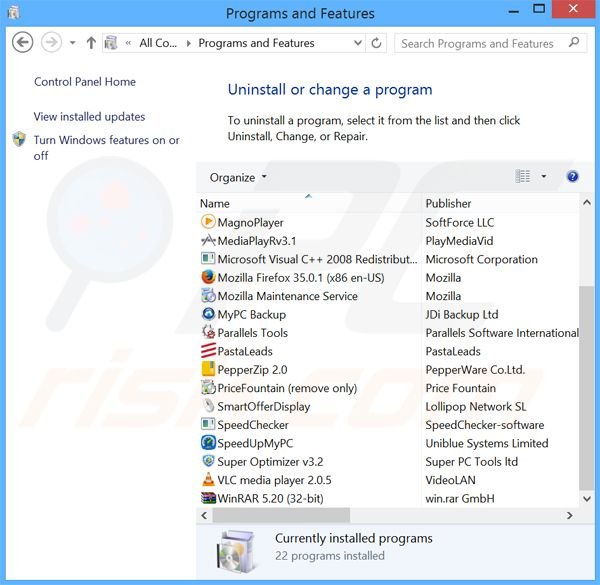
Task: Click the breadcrumb arrow after All Co...
Action: coord(188,43)
